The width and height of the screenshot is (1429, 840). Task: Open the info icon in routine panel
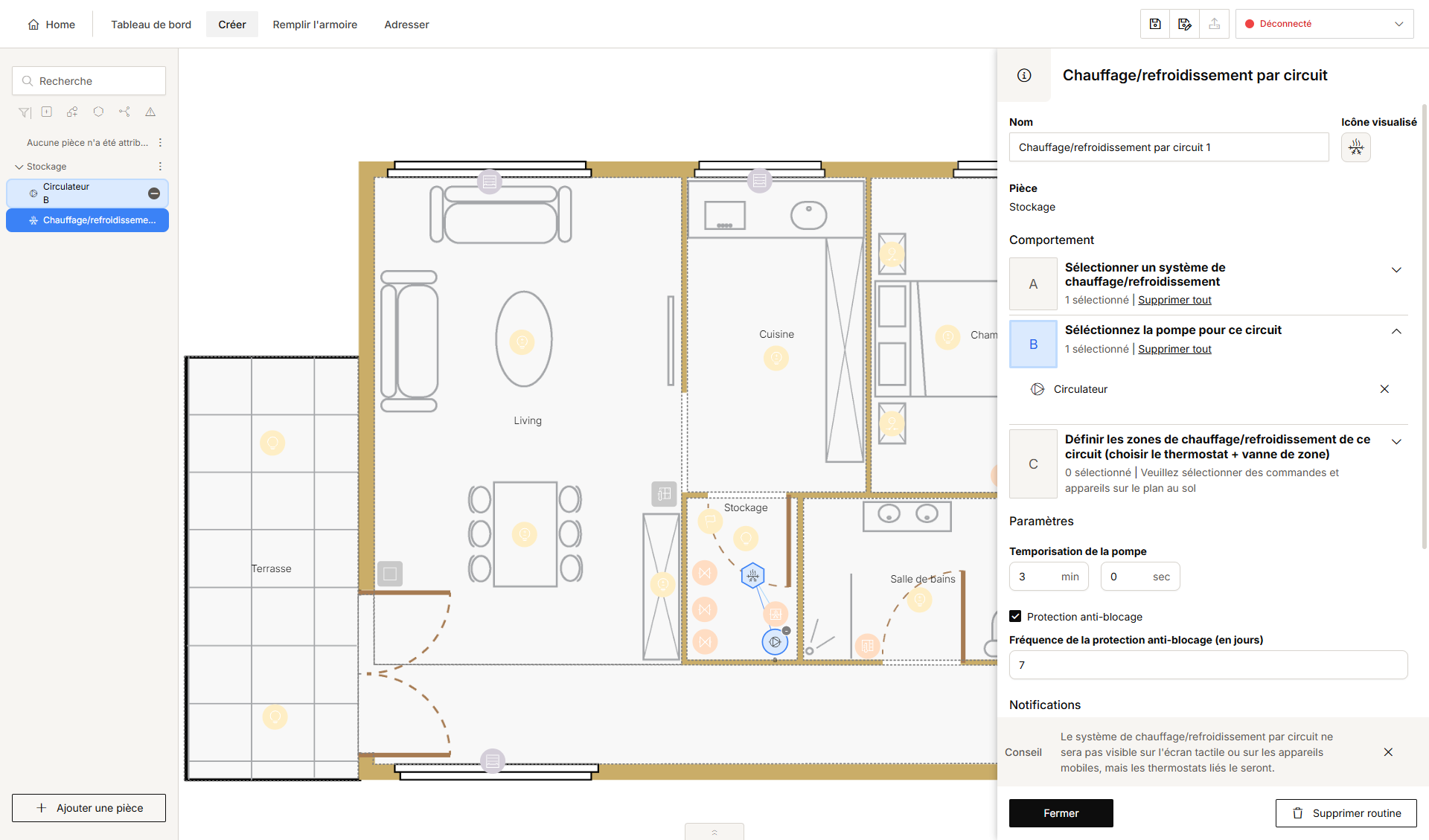(1024, 75)
